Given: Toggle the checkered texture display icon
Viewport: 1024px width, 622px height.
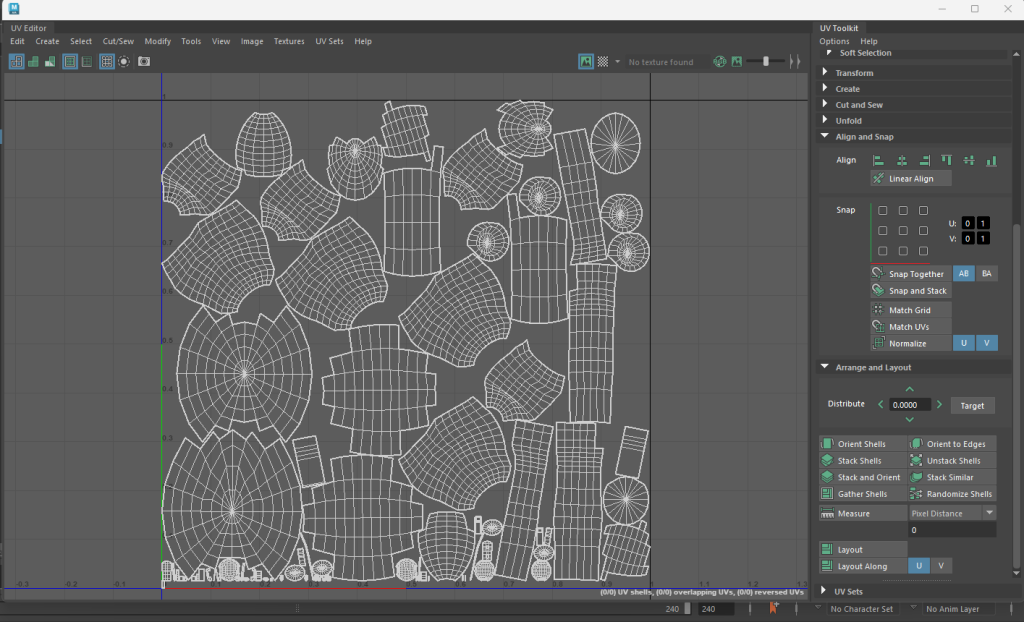Looking at the screenshot, I should pos(602,62).
